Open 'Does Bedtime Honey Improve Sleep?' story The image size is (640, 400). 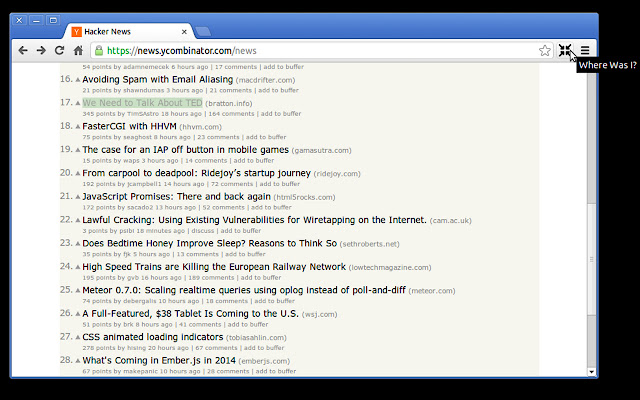(209, 243)
